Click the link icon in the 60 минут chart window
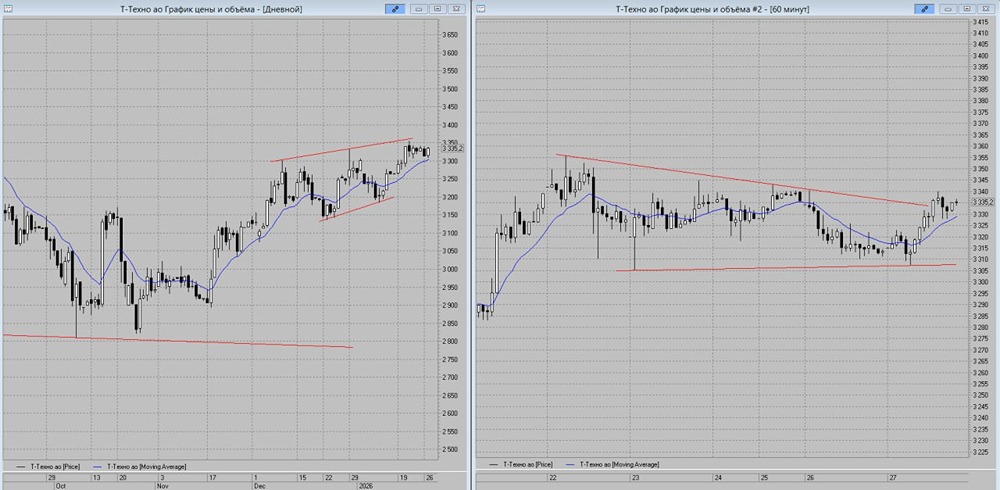 (x=924, y=9)
